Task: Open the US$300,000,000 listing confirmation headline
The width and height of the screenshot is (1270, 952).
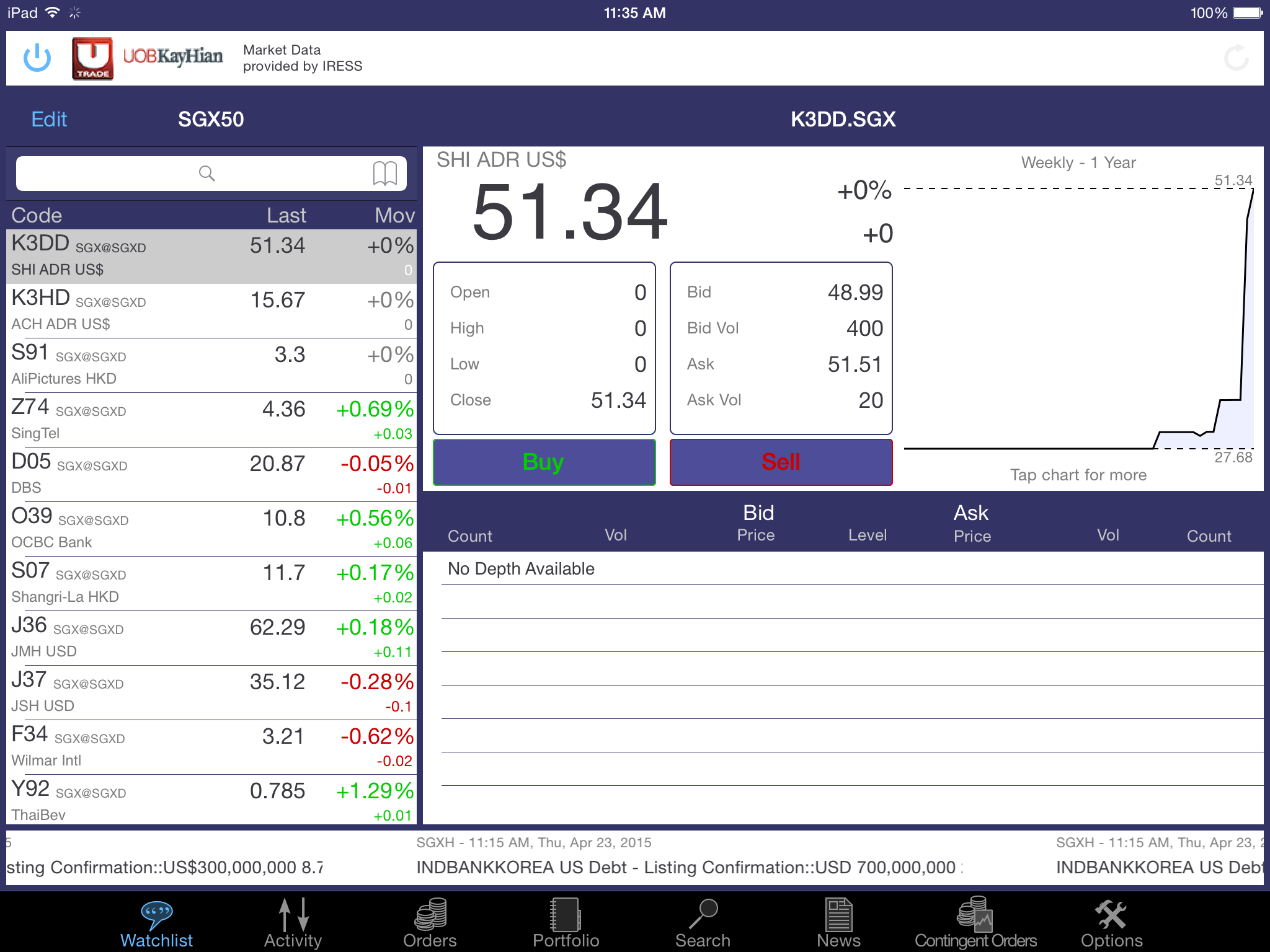Action: click(164, 867)
